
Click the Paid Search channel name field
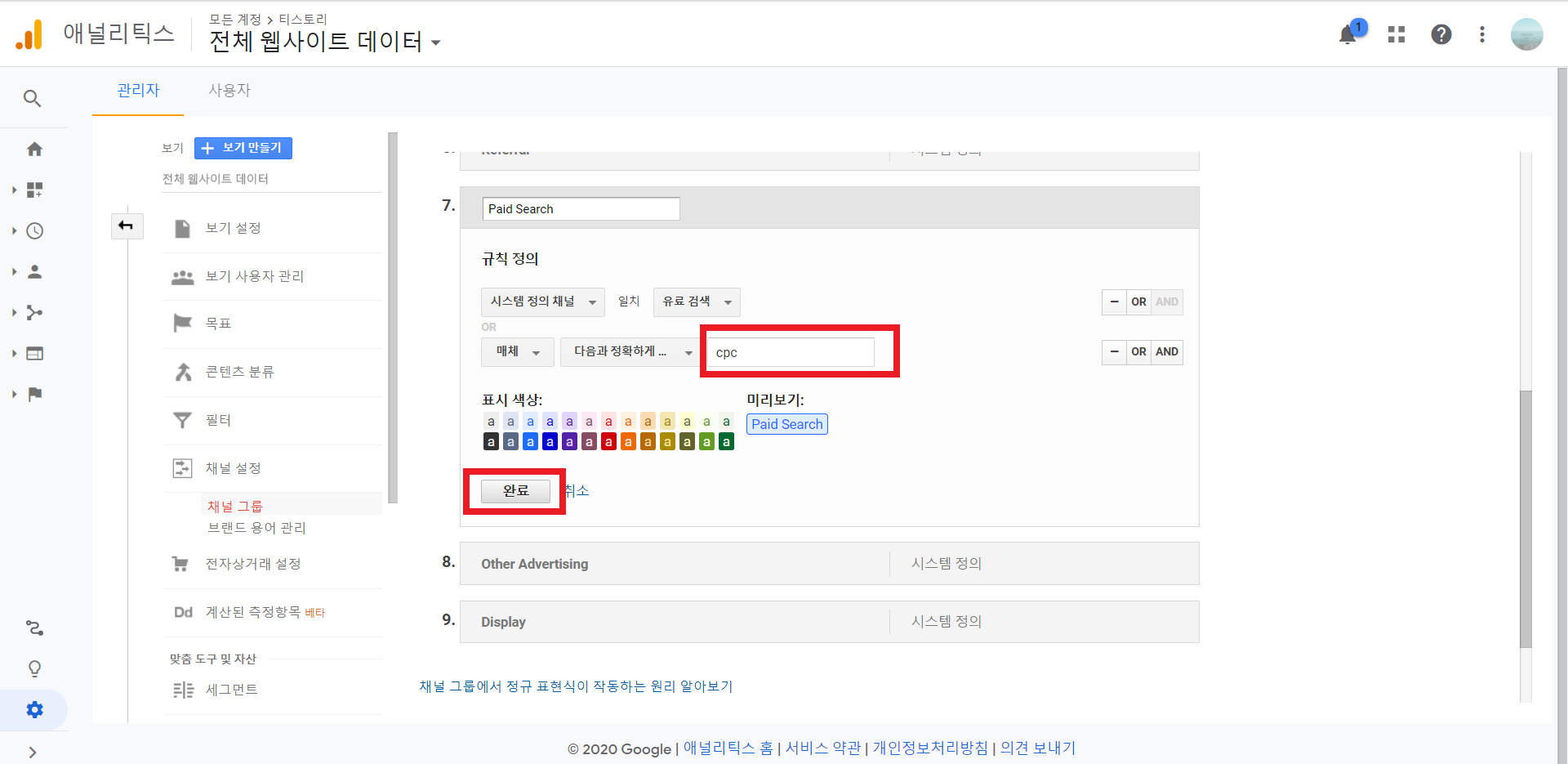(581, 208)
